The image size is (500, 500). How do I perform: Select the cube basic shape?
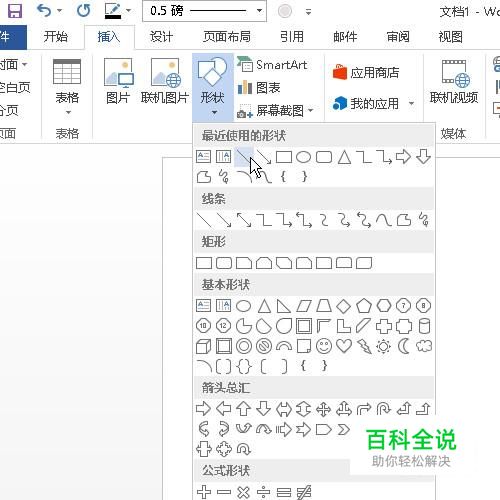point(203,346)
